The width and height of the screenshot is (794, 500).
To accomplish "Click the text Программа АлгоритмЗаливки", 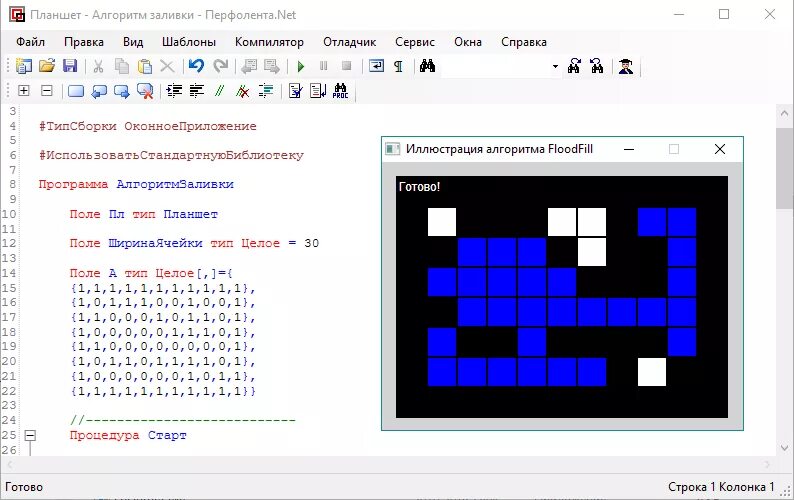I will tap(136, 184).
